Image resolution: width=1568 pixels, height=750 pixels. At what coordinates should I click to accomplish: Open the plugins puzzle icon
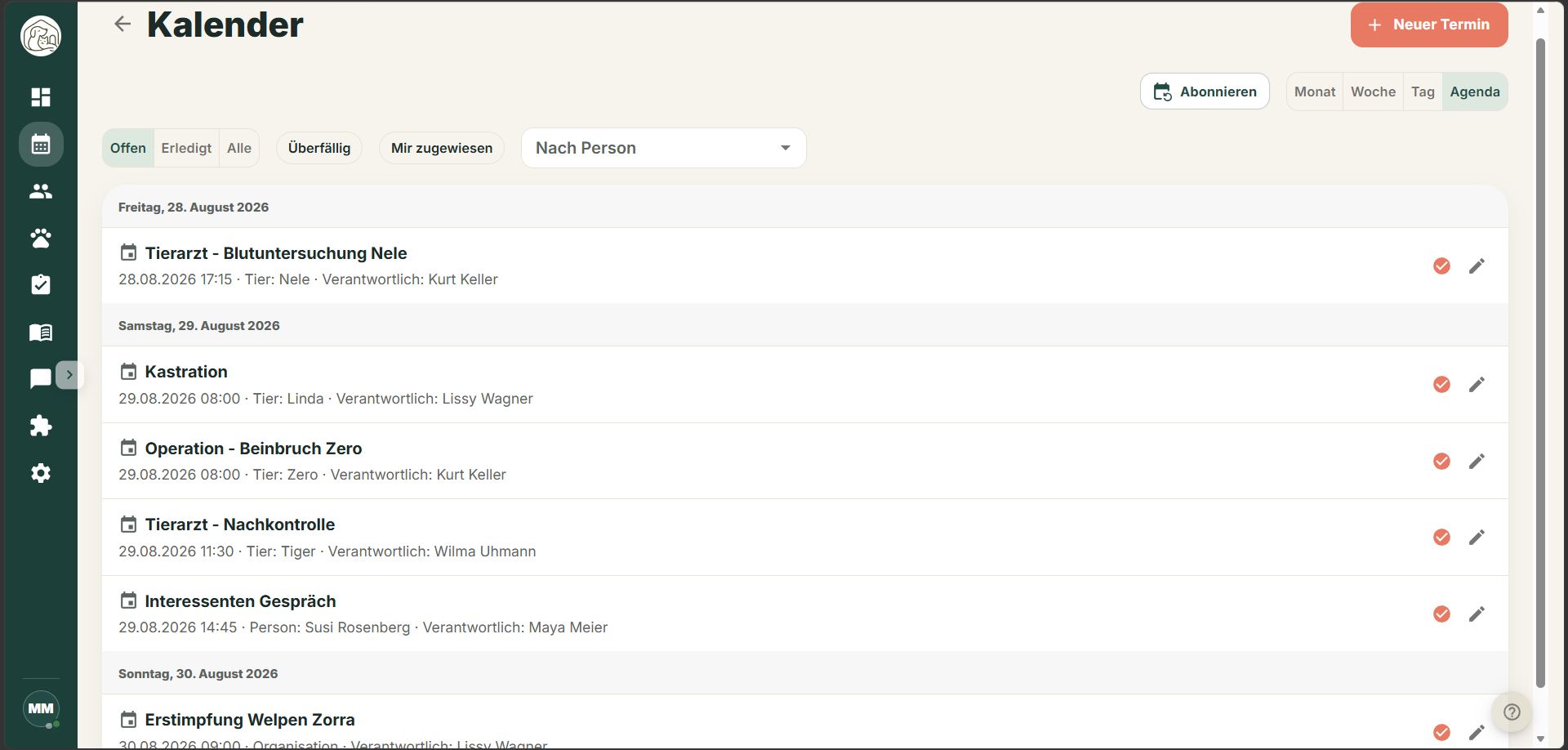41,426
